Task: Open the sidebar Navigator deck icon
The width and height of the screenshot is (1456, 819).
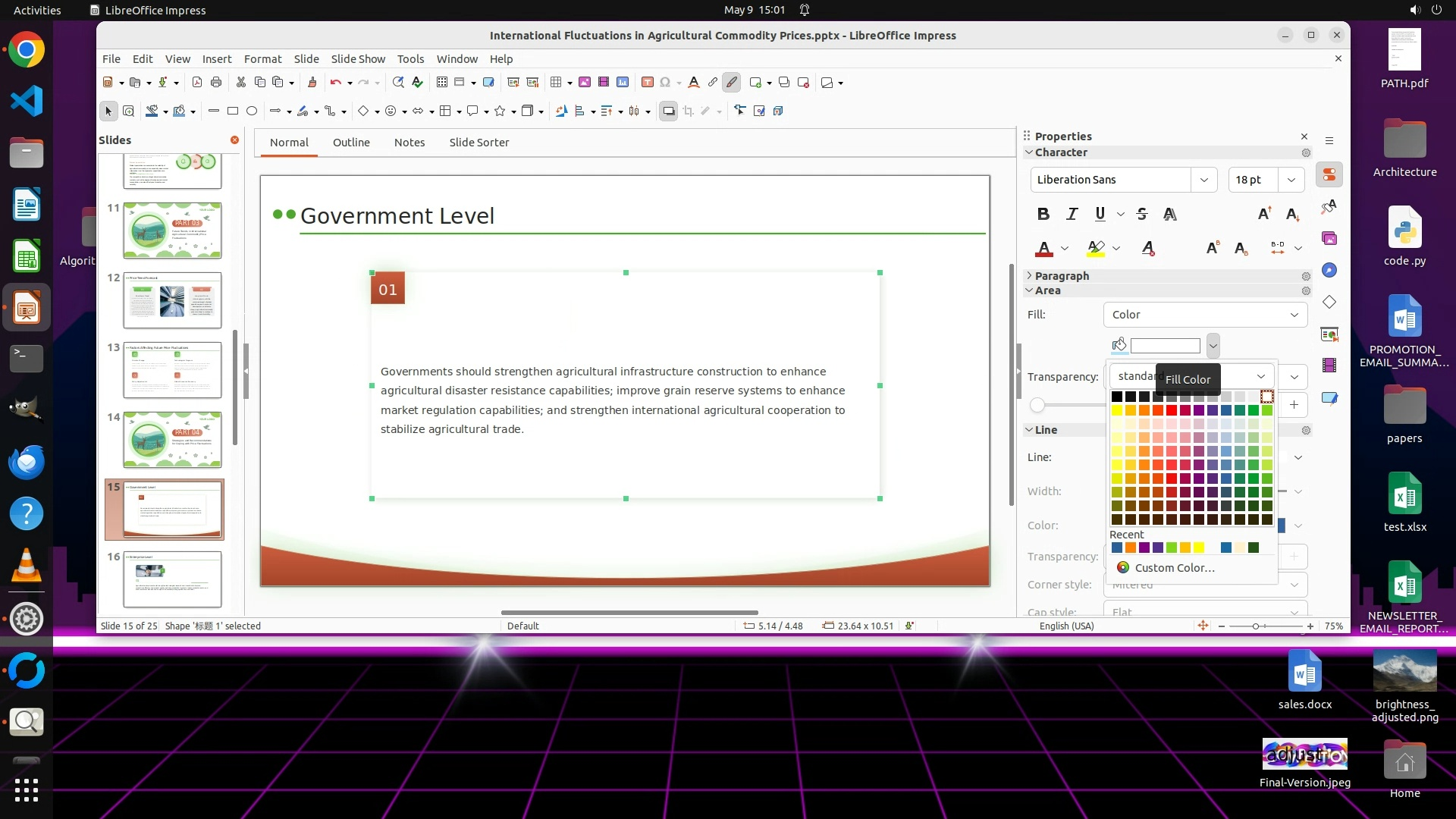Action: pos(1329,270)
